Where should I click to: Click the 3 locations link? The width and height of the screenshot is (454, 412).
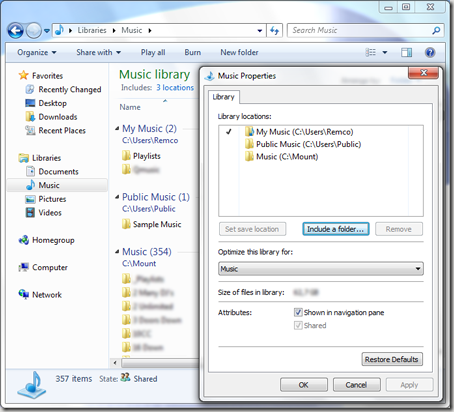tap(175, 87)
